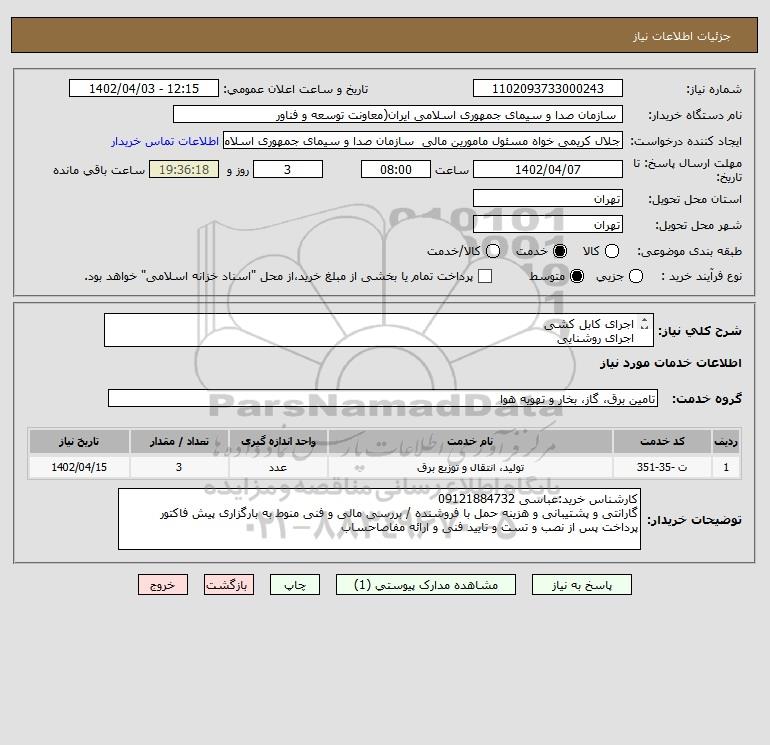Toggle Islamic treasury payment checkbox
Screen dimensions: 770x745
(x=485, y=276)
